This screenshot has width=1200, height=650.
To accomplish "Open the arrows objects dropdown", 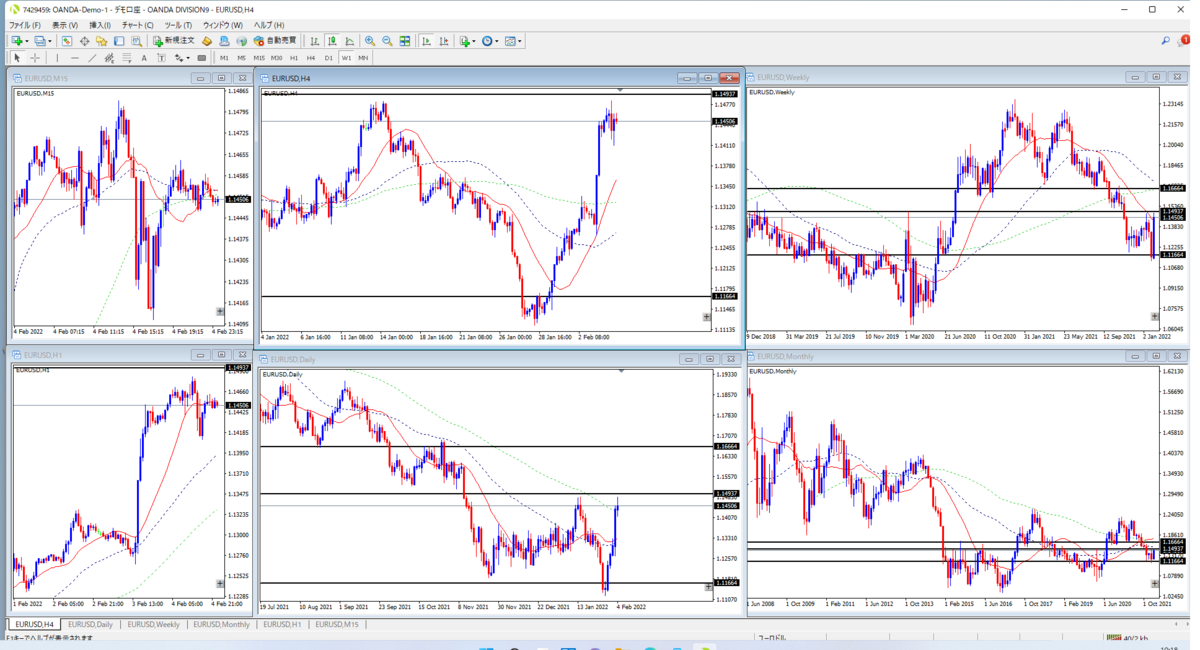I will [181, 58].
